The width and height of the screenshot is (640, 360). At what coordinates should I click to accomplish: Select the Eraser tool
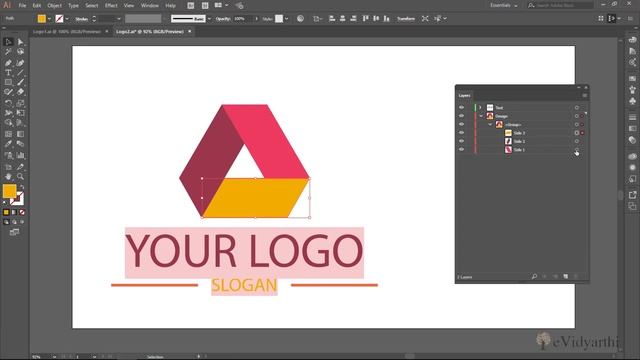(20, 92)
